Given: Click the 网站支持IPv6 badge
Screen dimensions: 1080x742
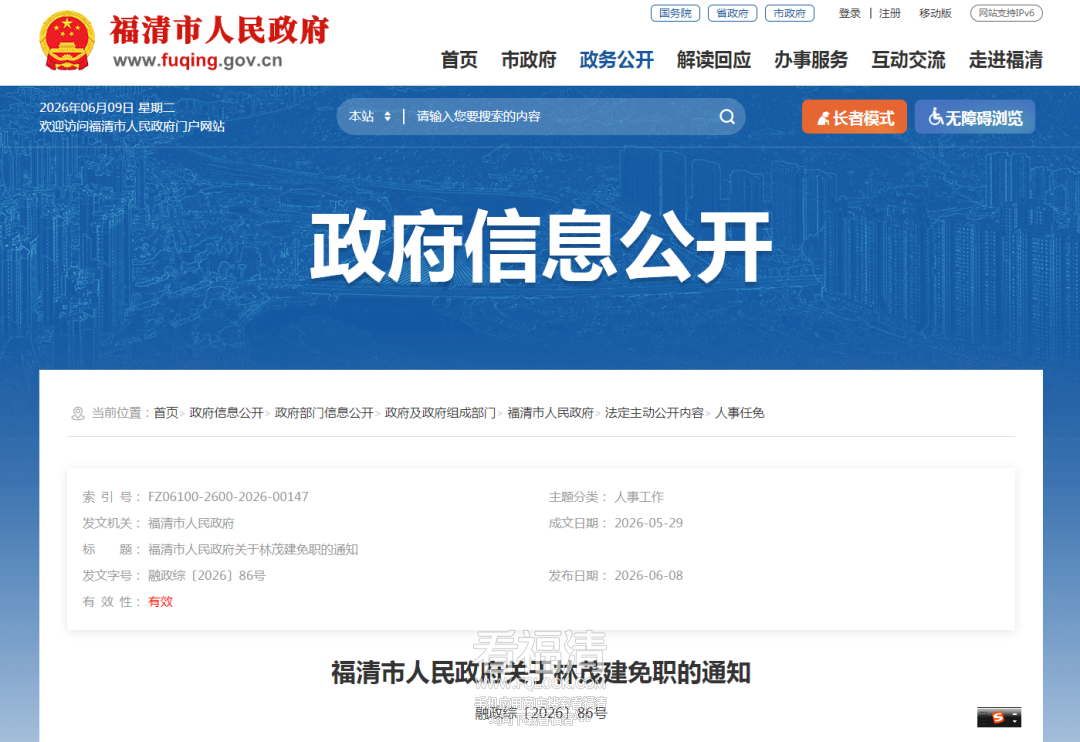Looking at the screenshot, I should (x=1006, y=13).
